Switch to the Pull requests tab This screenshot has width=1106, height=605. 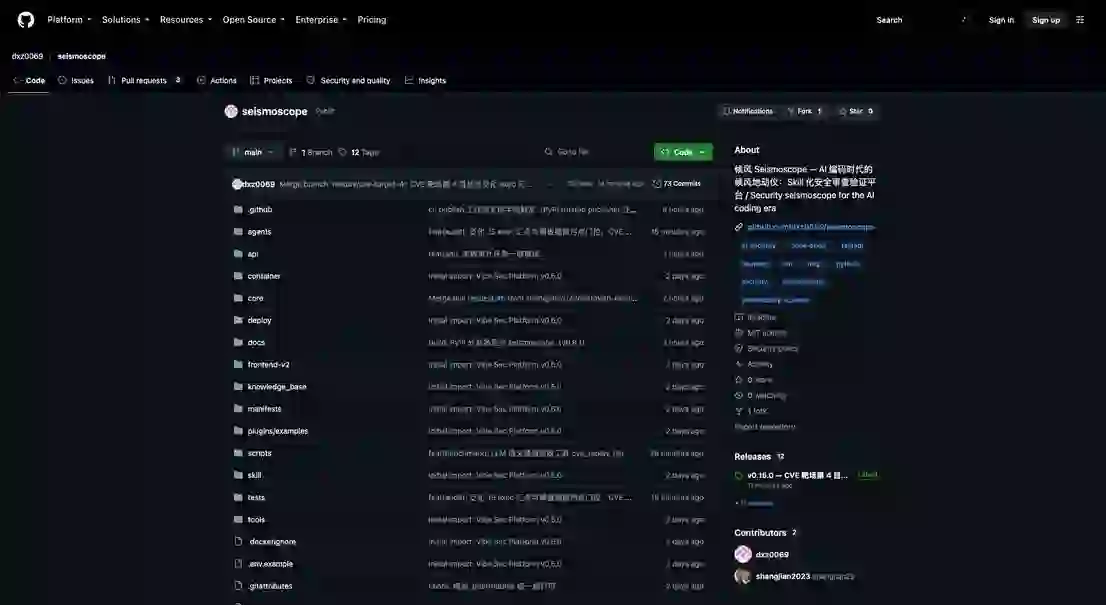click(145, 80)
